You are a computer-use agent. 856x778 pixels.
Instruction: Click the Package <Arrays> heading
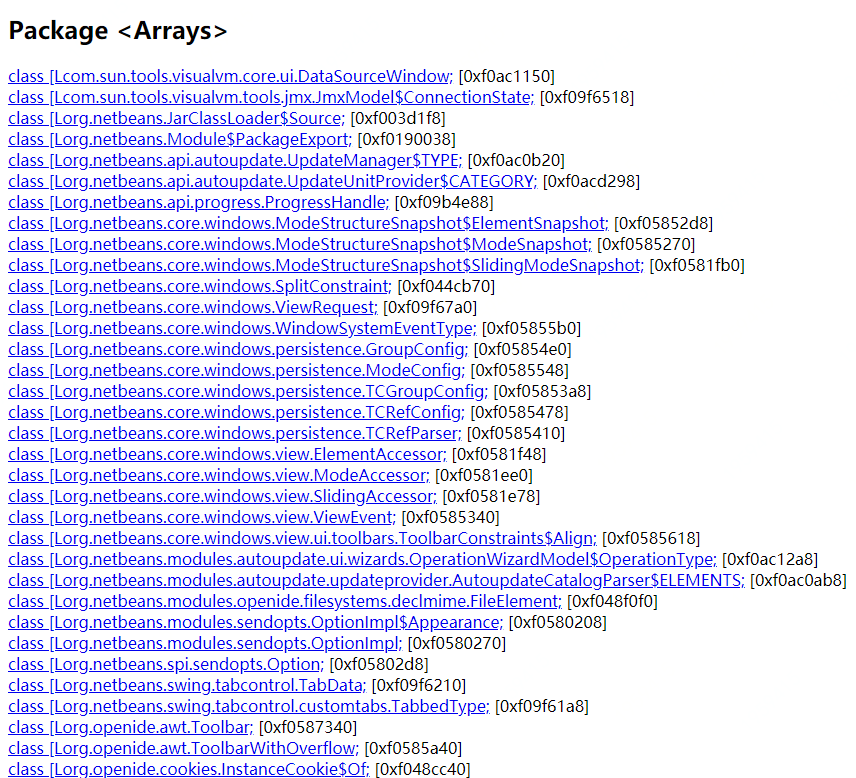[118, 31]
